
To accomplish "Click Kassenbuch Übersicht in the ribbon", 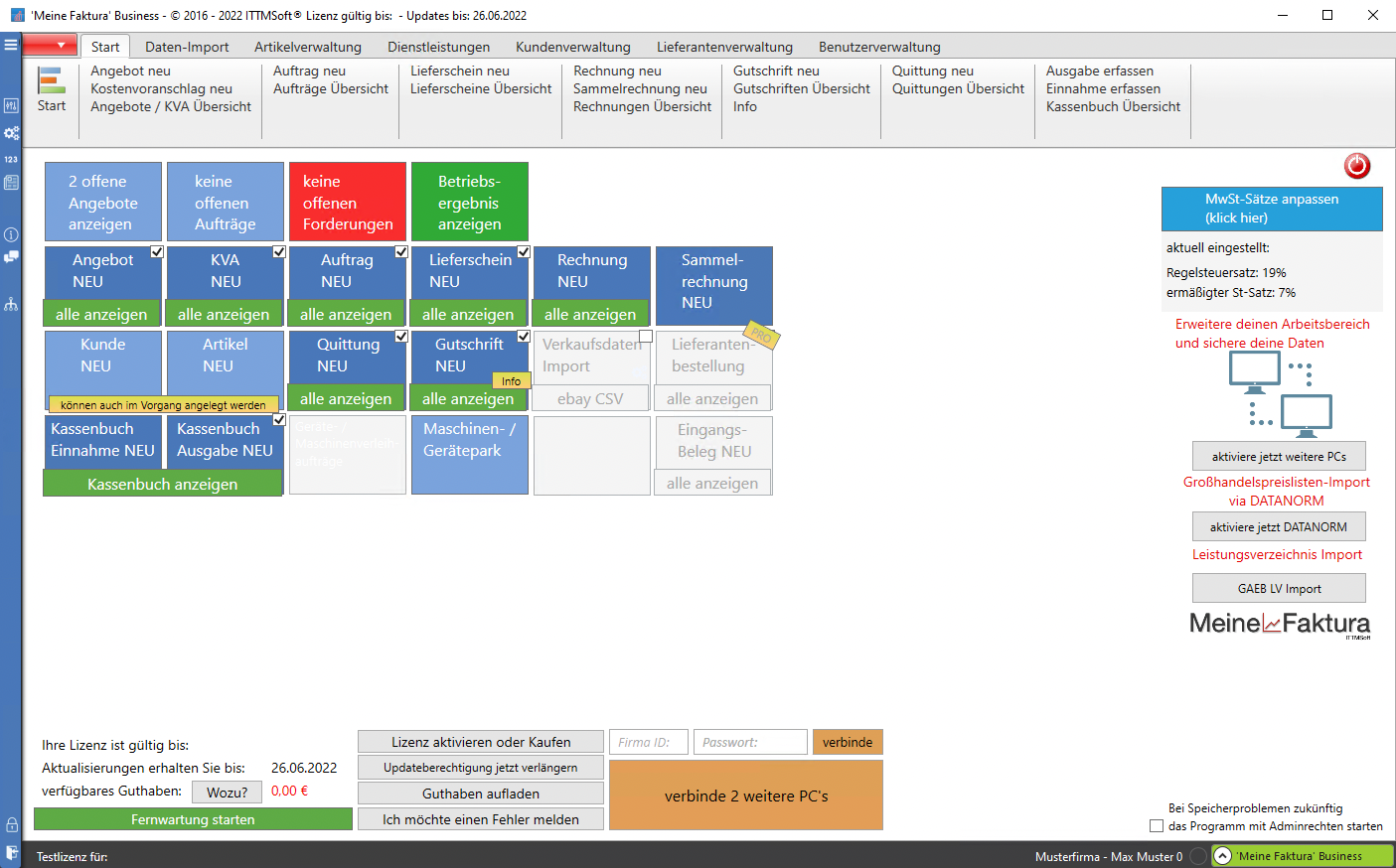I will [x=1113, y=107].
